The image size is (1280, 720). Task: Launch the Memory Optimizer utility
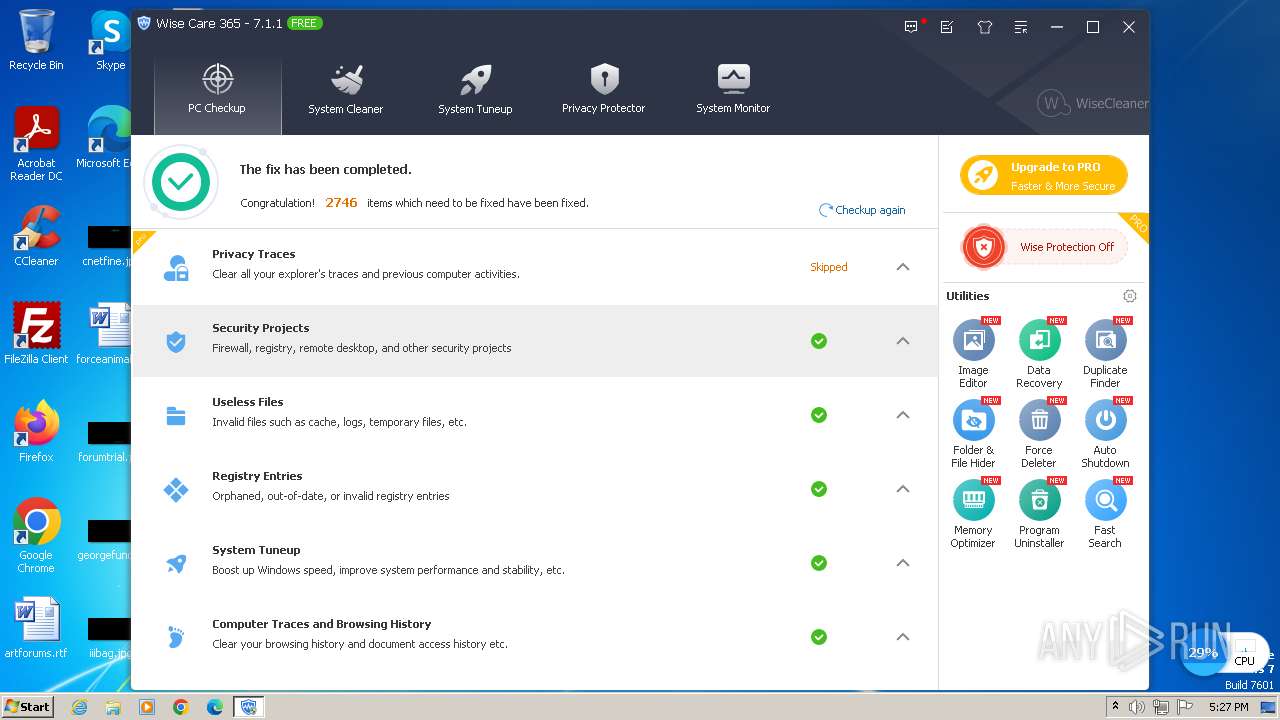coord(973,514)
